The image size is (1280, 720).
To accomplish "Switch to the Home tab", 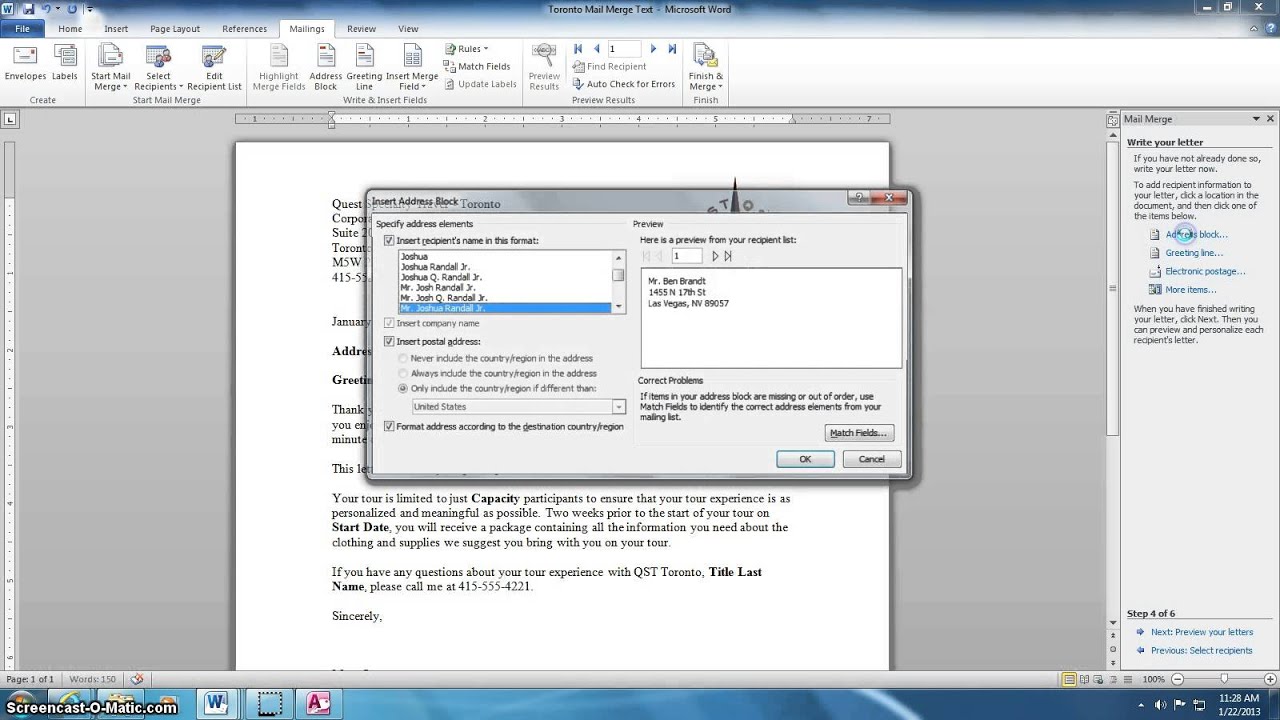I will pyautogui.click(x=70, y=29).
